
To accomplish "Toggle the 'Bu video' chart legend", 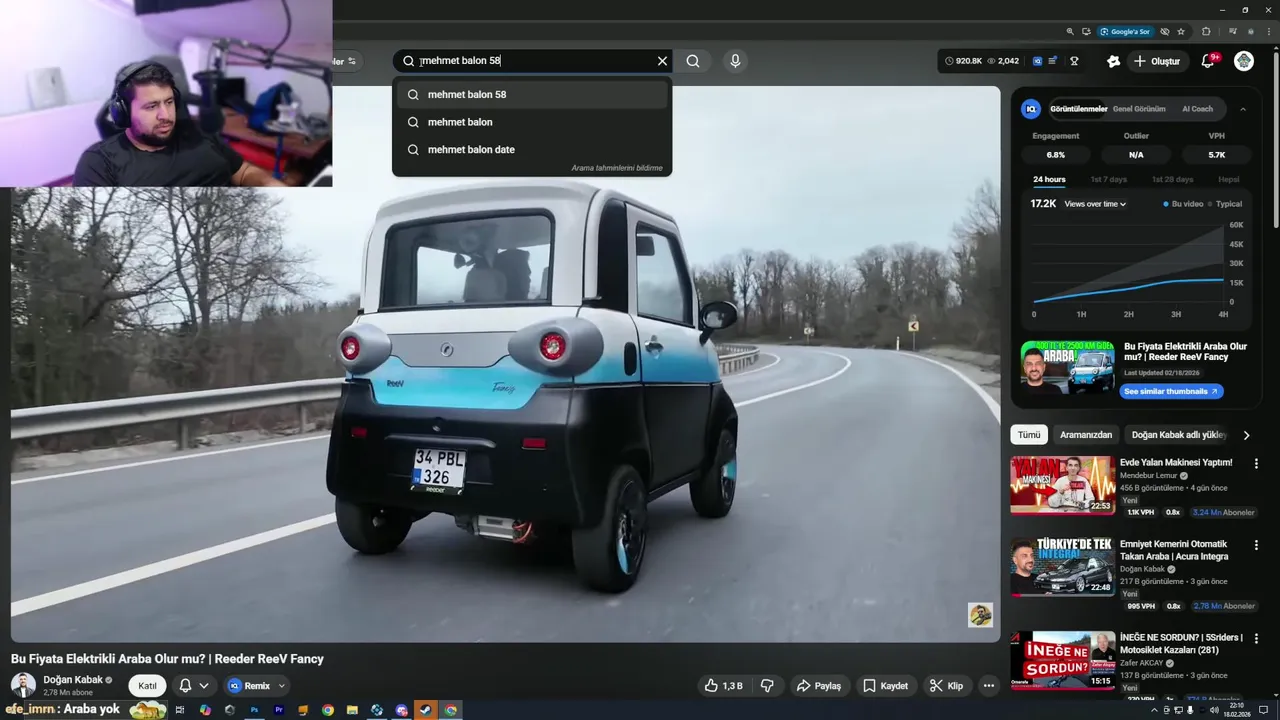I will (x=1183, y=204).
